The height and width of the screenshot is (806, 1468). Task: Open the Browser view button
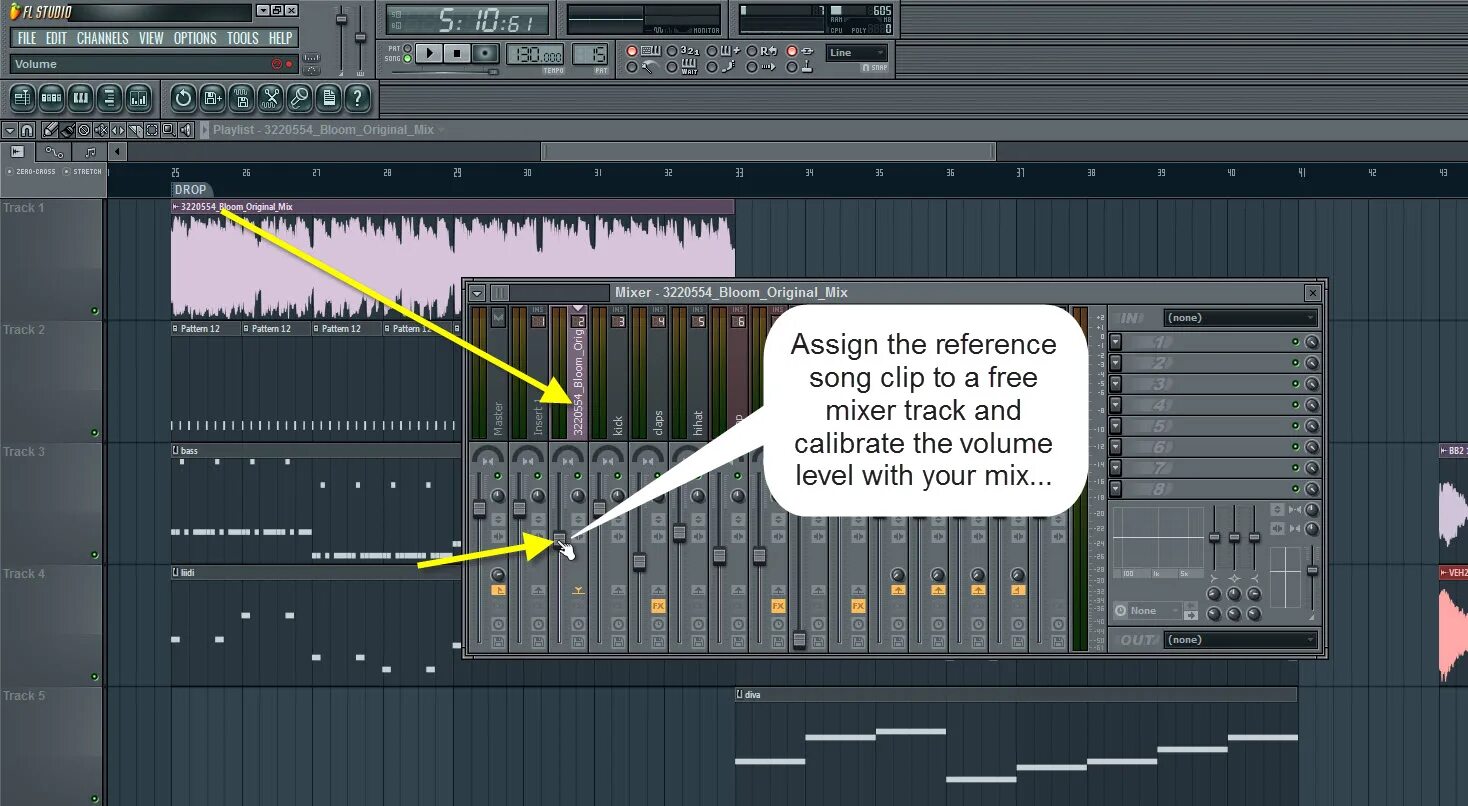point(109,98)
